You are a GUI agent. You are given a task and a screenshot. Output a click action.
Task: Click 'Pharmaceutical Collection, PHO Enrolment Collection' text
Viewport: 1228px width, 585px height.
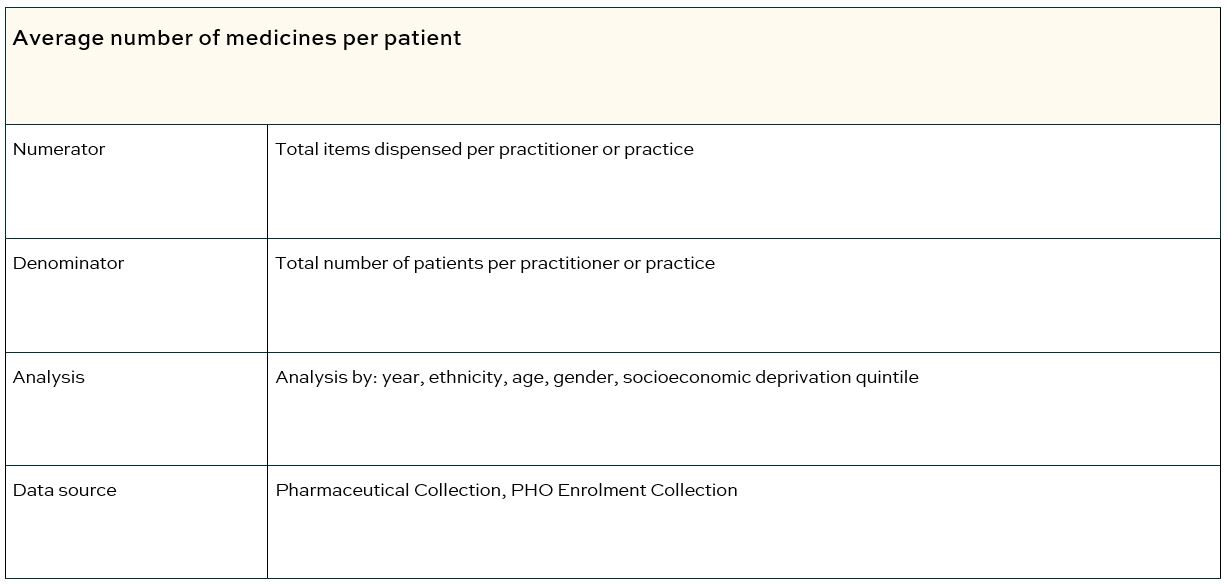(x=506, y=491)
